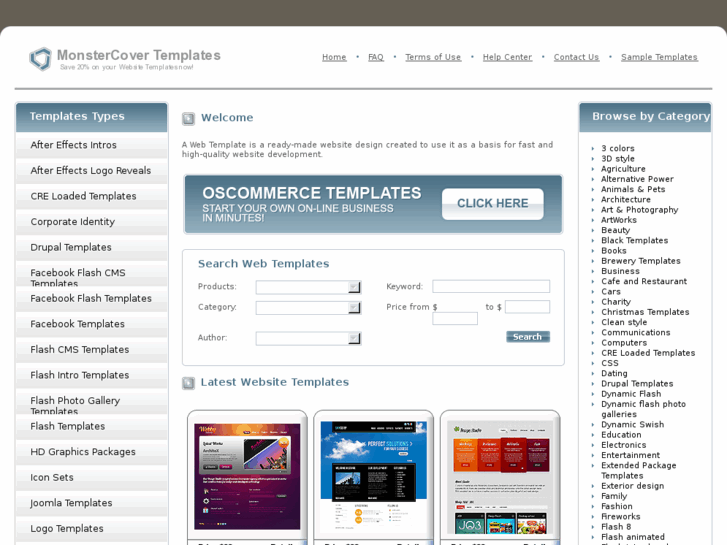Browse the Computers category
The height and width of the screenshot is (545, 727).
click(624, 343)
